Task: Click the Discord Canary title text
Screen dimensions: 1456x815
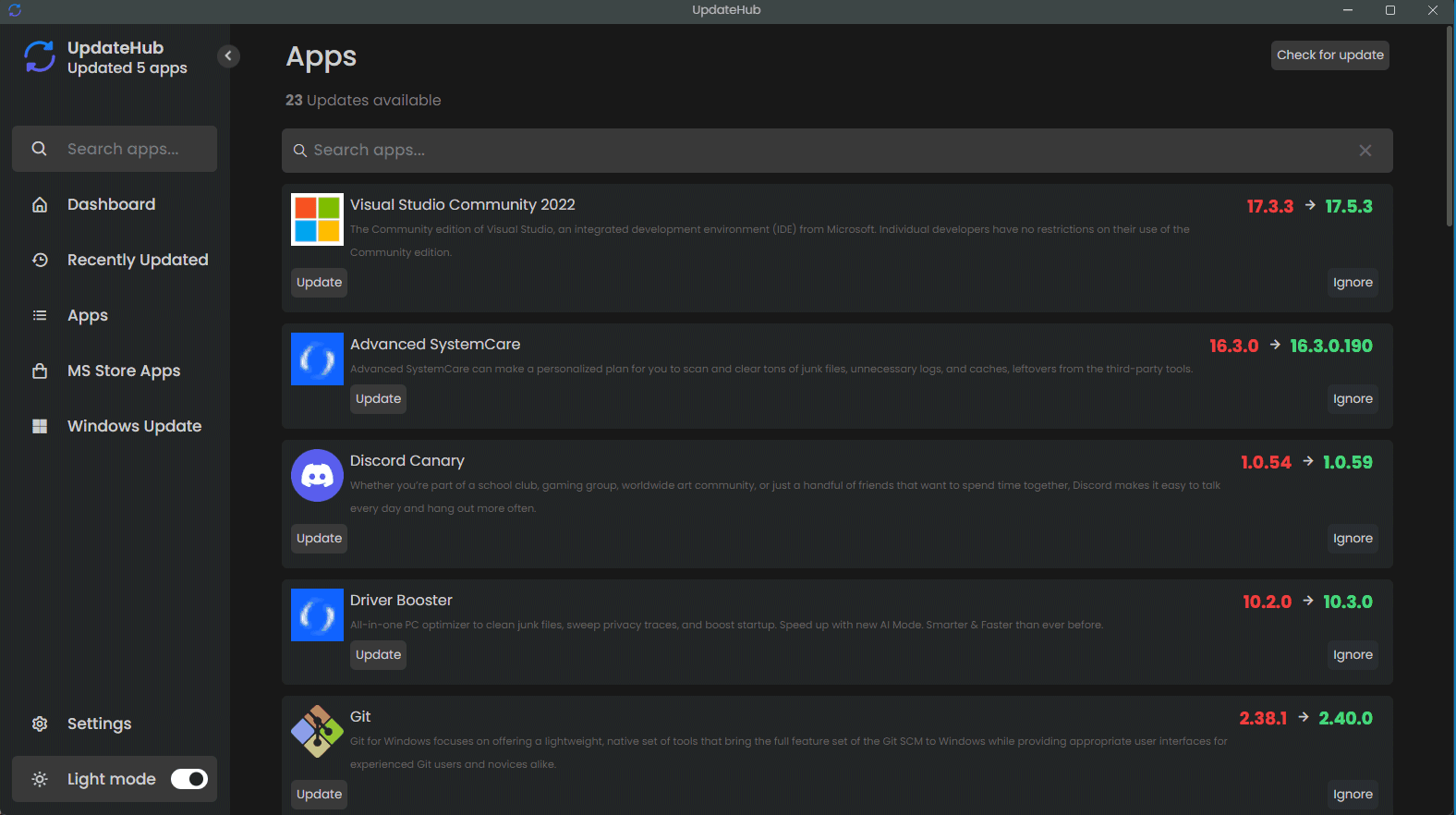Action: click(x=406, y=460)
